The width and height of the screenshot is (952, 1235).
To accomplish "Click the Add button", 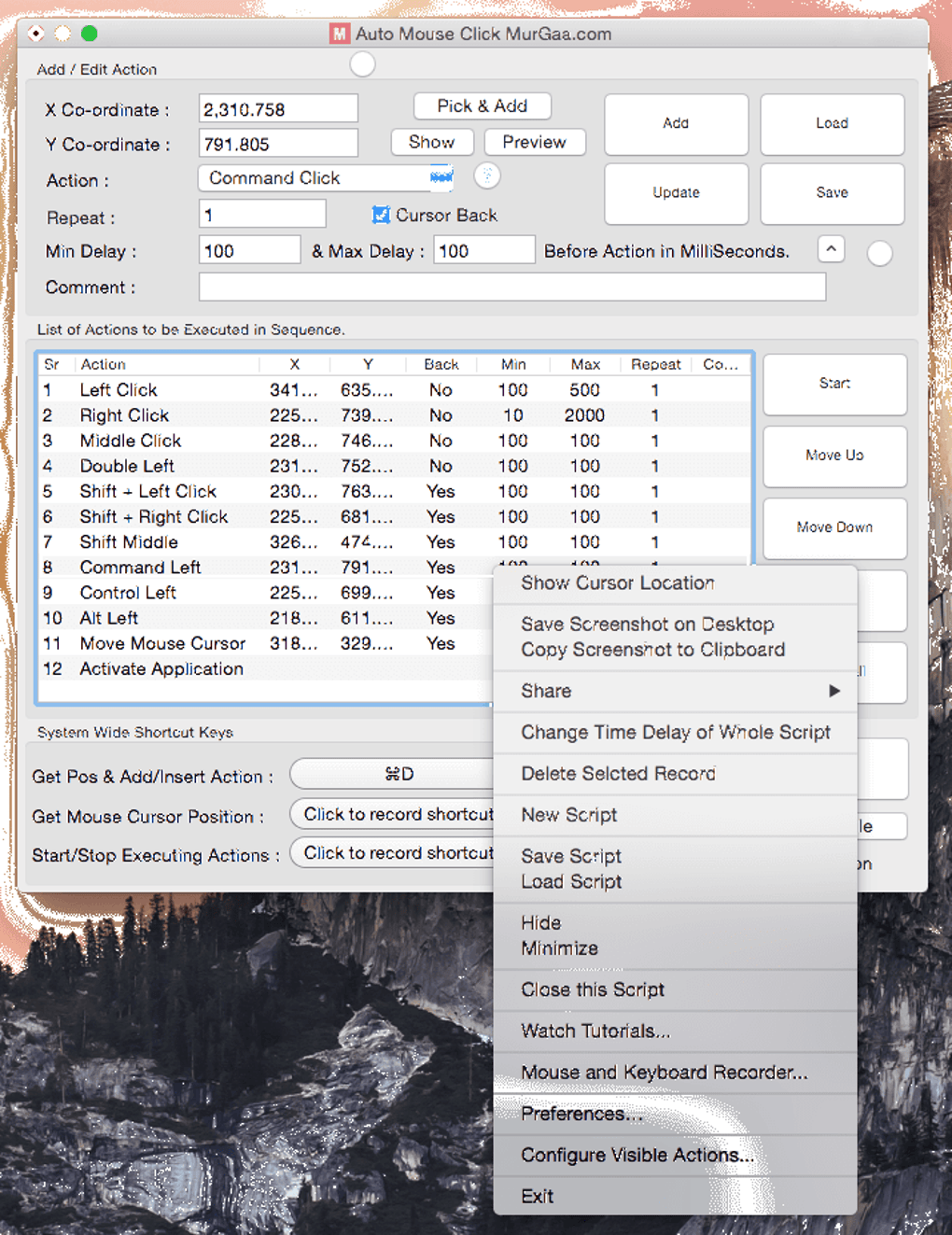I will [x=676, y=123].
